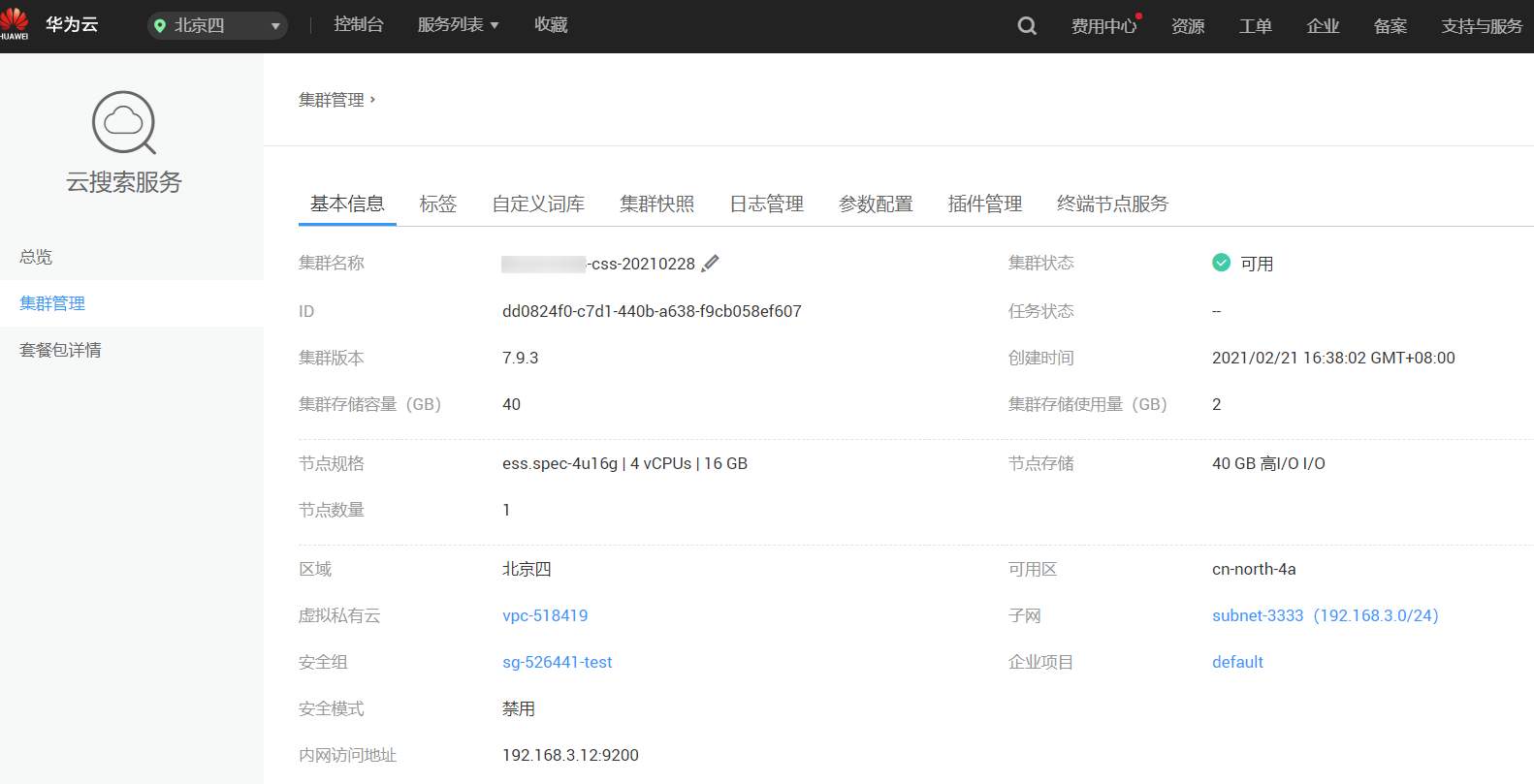Switch to the 自定义词库 tab
1534x784 pixels.
pos(538,204)
